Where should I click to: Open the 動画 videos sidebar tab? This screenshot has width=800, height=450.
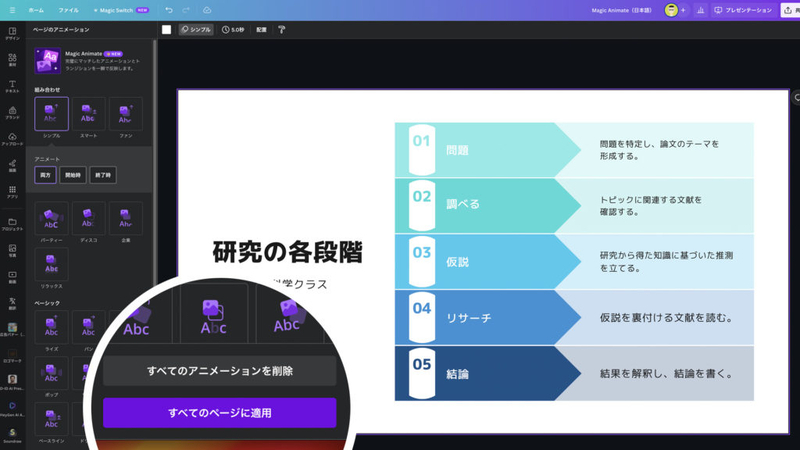coord(12,278)
